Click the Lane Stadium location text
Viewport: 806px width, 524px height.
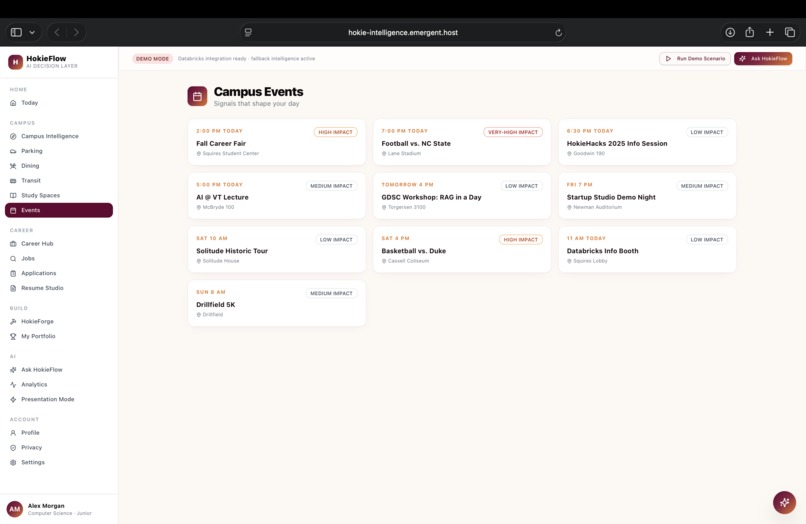click(x=404, y=154)
